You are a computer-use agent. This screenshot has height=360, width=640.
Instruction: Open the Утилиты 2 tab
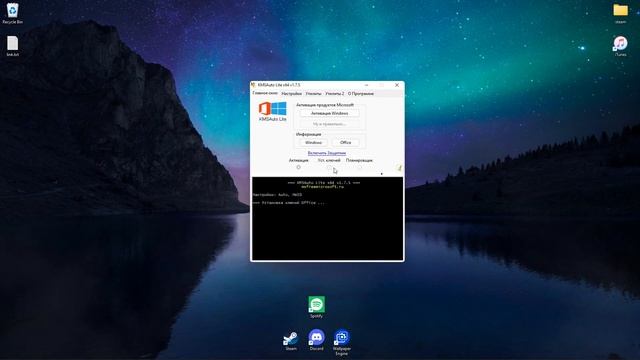[x=335, y=93]
